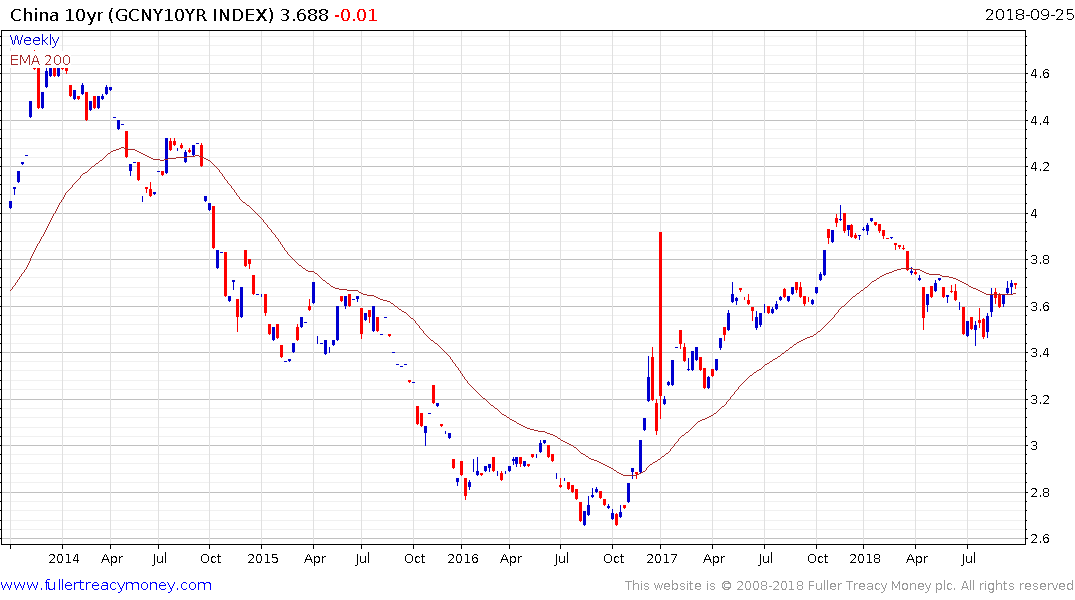
Task: Click the x-axis label '2014'
Action: coord(64,558)
